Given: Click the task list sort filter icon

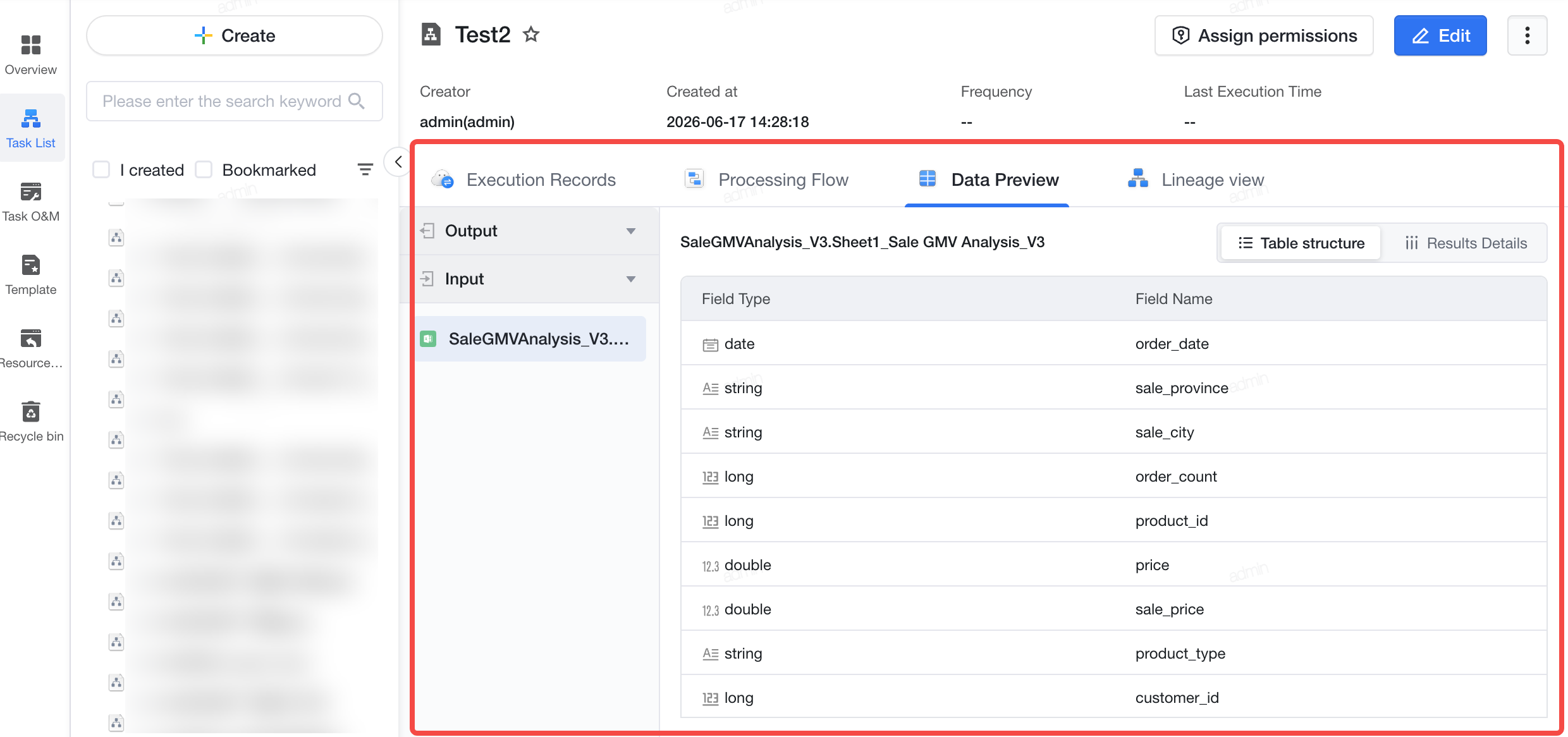Looking at the screenshot, I should click(x=365, y=169).
